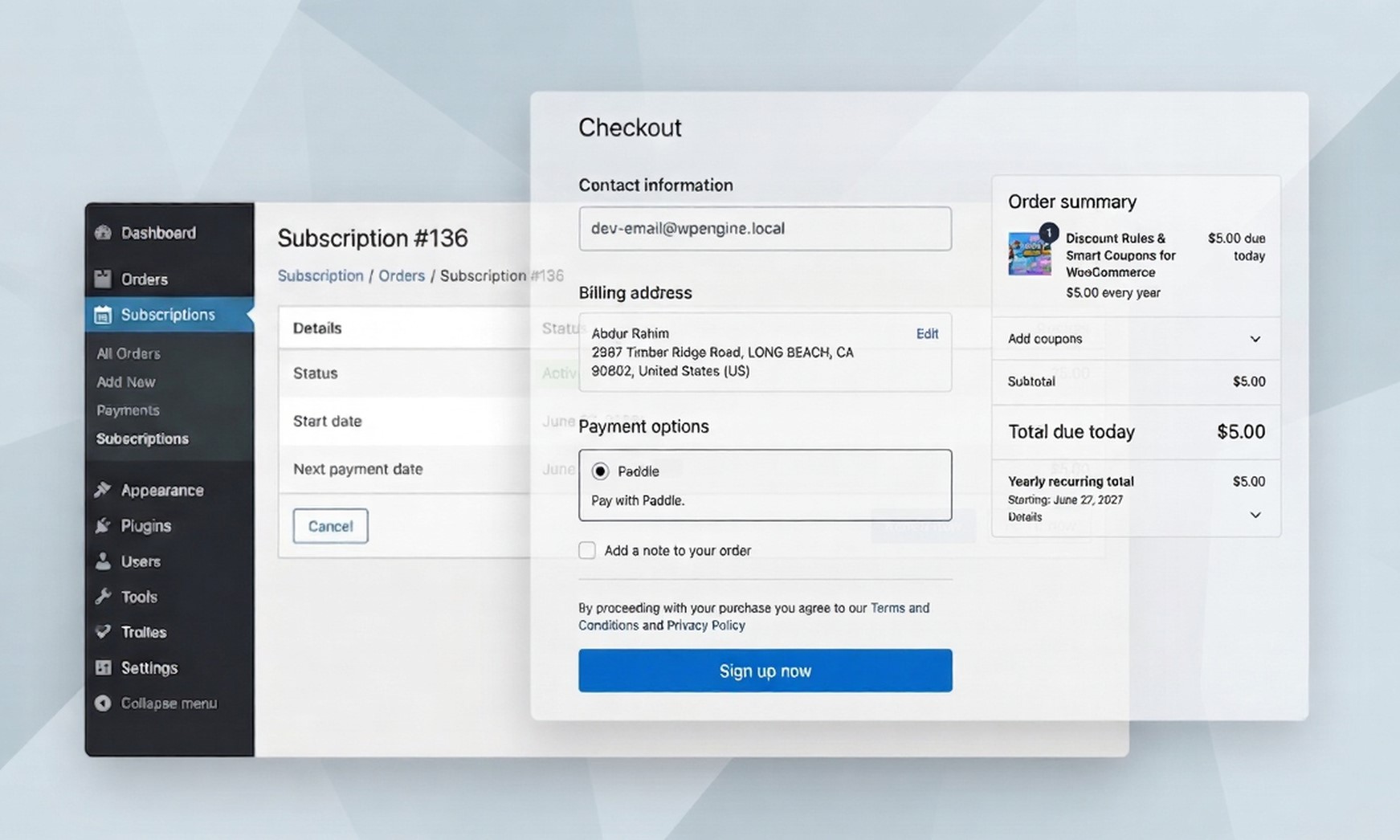This screenshot has height=840, width=1400.
Task: Click the Cancel button
Action: [x=330, y=526]
